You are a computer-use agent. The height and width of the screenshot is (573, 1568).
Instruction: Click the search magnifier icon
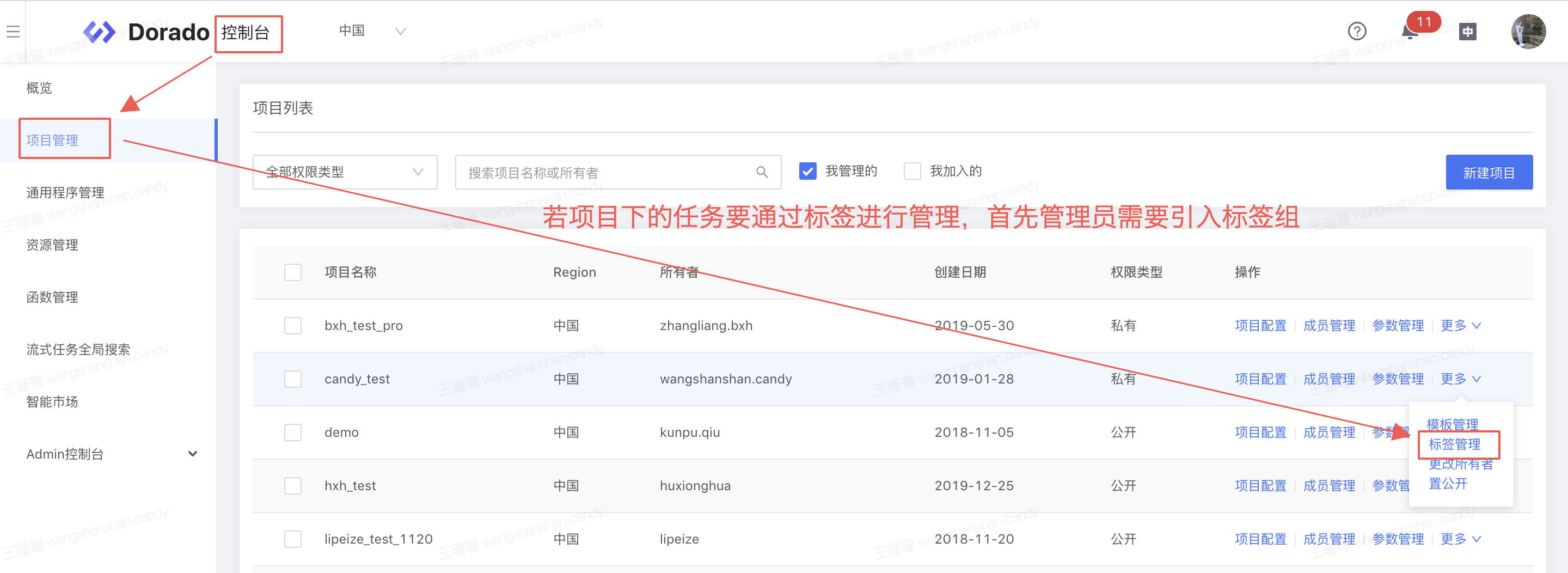762,172
